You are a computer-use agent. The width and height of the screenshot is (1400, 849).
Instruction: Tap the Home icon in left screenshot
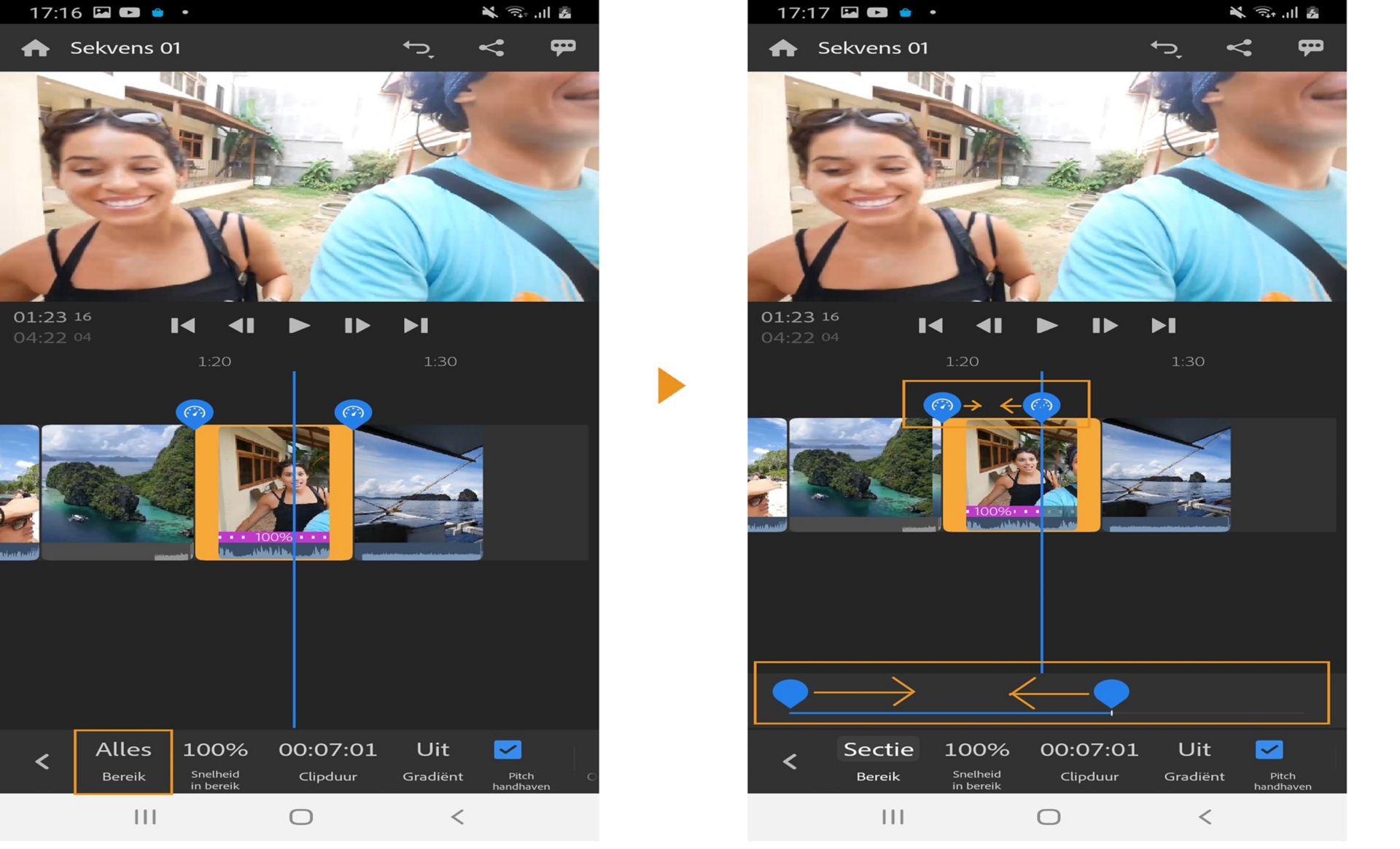35,48
